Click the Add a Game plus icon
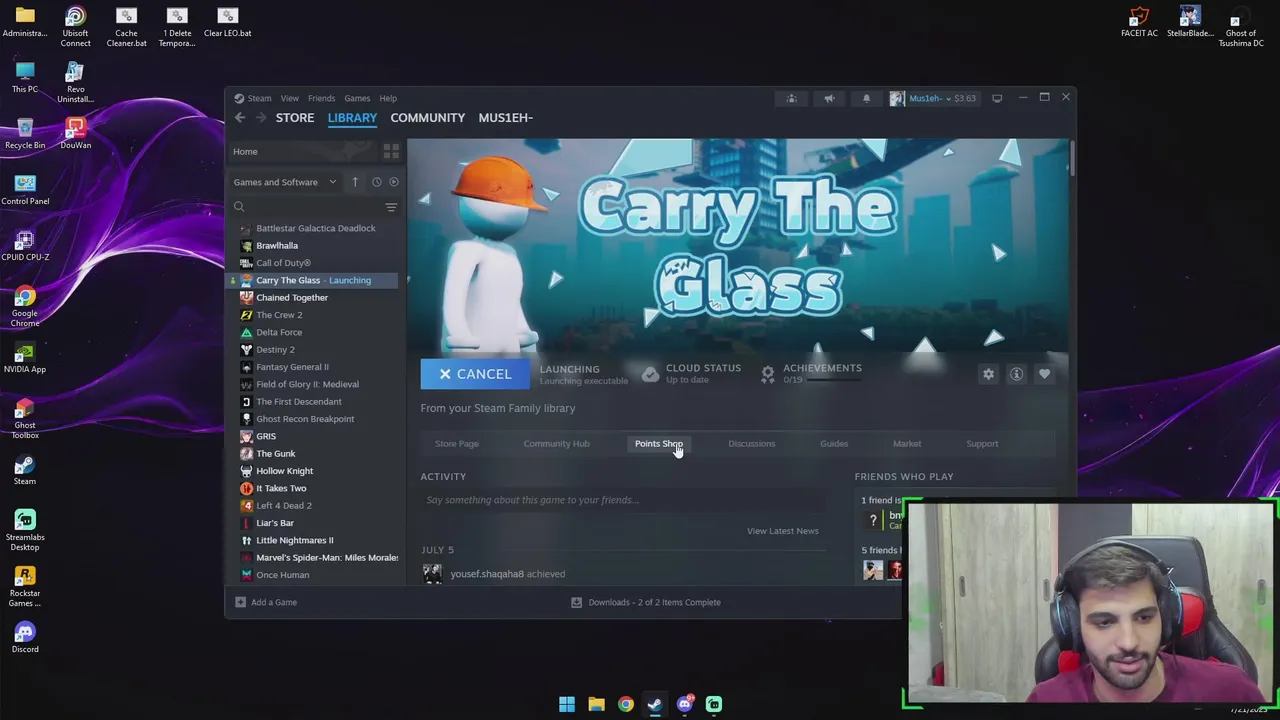 240,602
